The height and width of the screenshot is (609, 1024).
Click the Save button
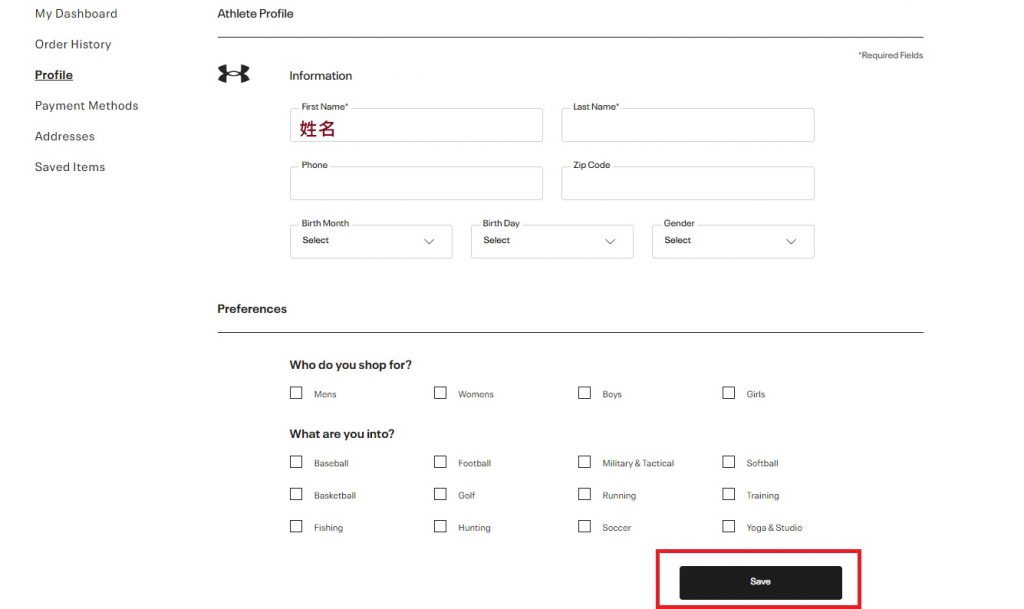(x=760, y=582)
